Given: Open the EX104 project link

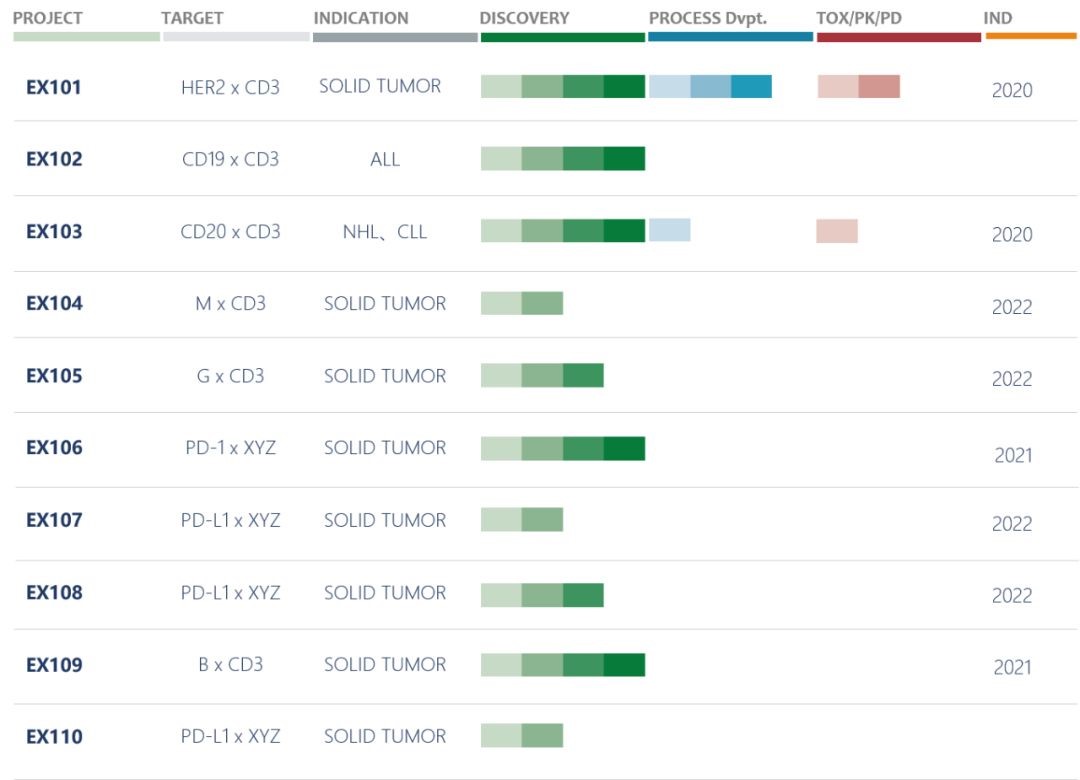Looking at the screenshot, I should coord(54,303).
